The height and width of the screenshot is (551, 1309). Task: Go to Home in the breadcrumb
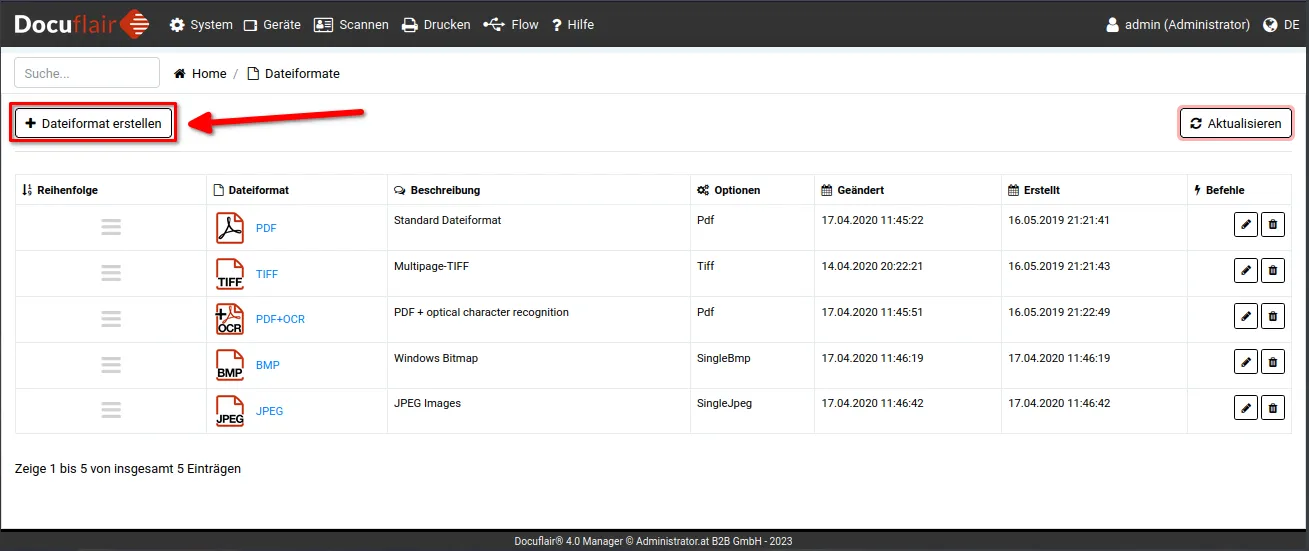[x=200, y=74]
